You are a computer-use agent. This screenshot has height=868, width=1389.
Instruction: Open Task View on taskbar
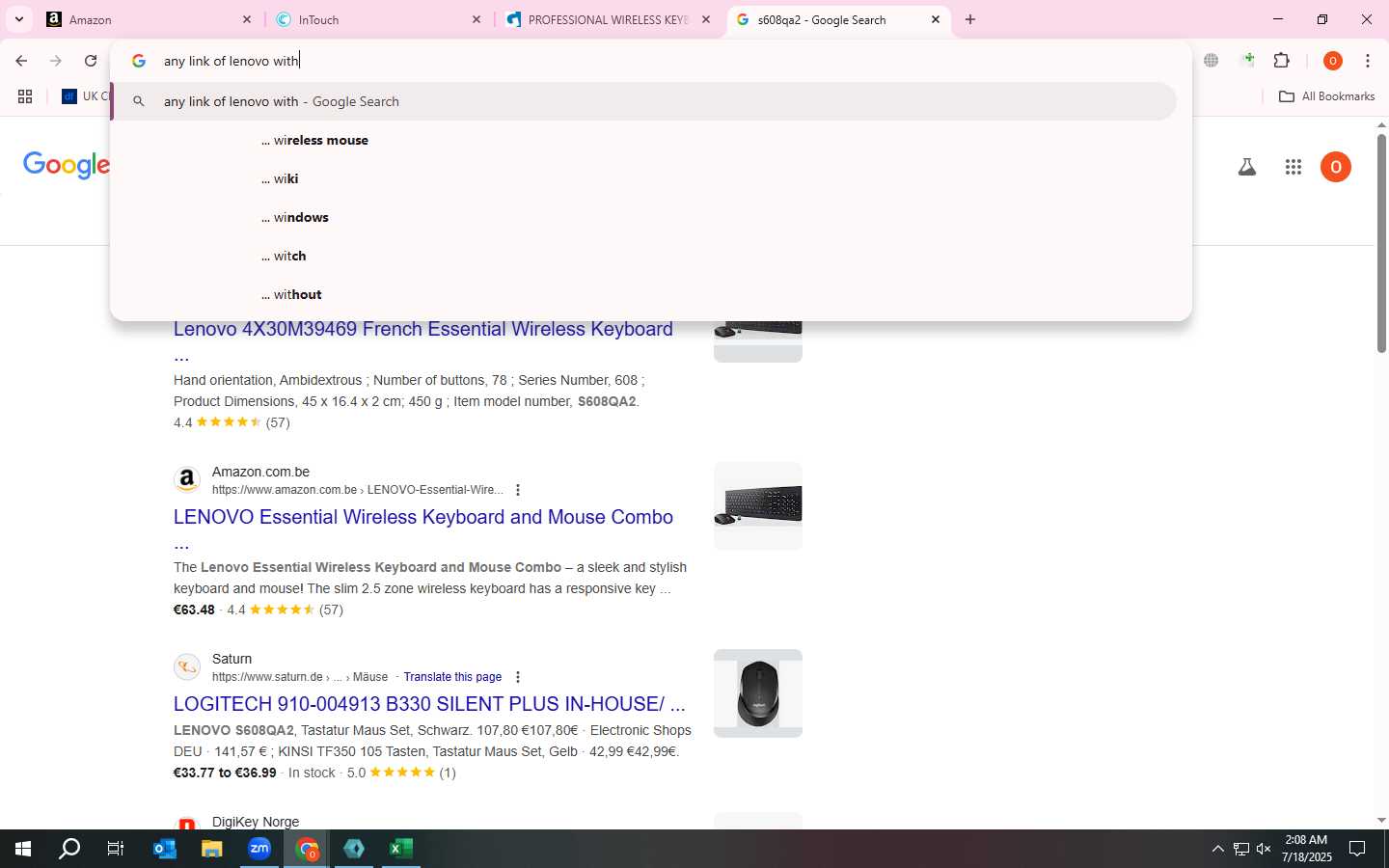116,849
